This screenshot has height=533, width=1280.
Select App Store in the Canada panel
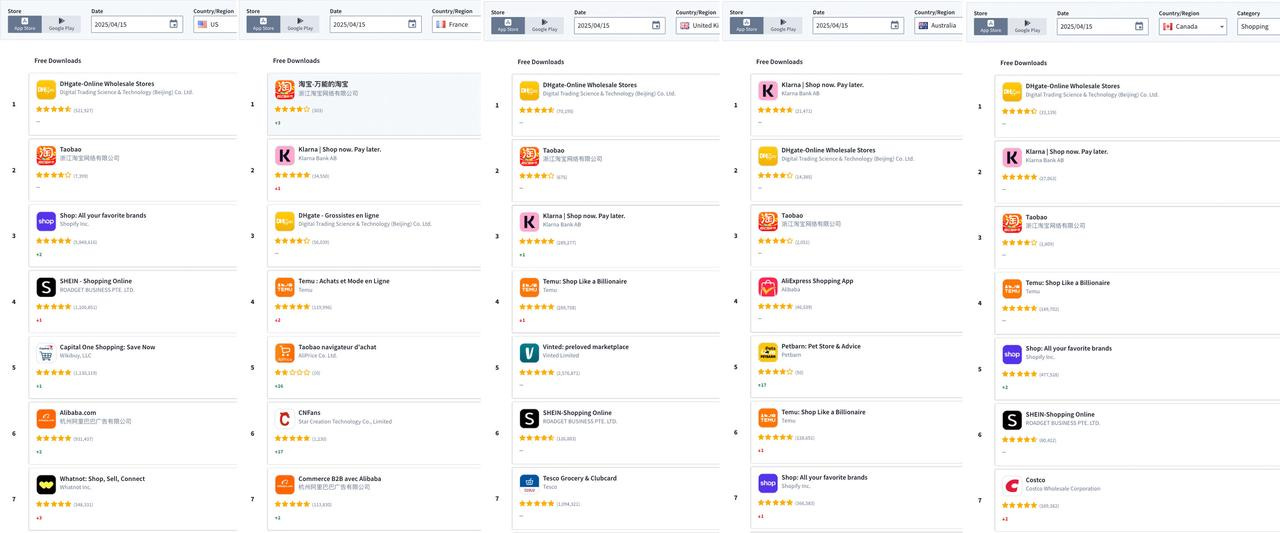991,26
